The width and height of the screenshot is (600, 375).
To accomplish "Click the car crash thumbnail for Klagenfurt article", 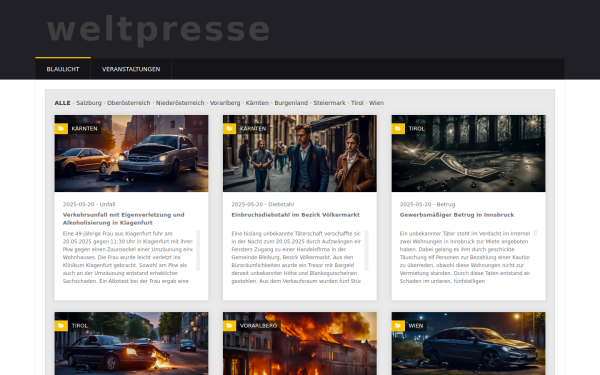I will 131,153.
